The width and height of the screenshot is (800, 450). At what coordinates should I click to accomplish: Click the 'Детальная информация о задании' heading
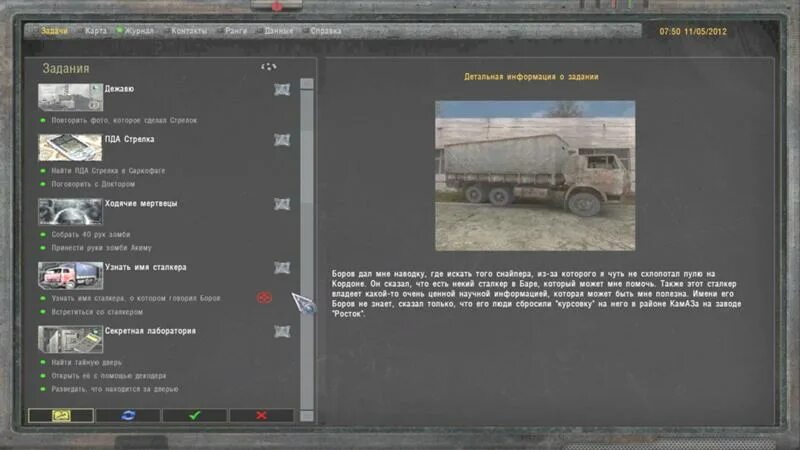[x=531, y=77]
